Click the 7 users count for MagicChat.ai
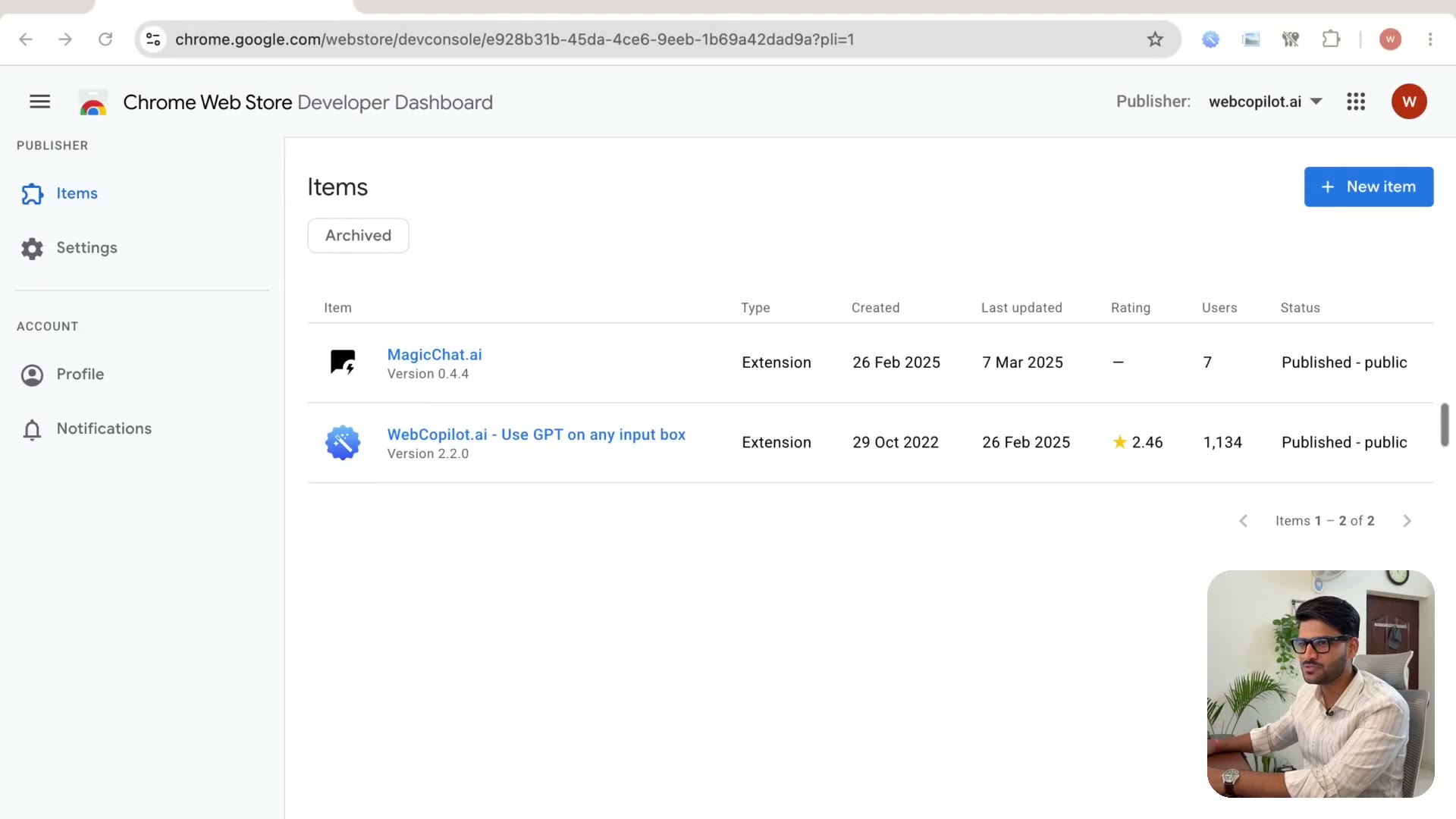 1207,363
